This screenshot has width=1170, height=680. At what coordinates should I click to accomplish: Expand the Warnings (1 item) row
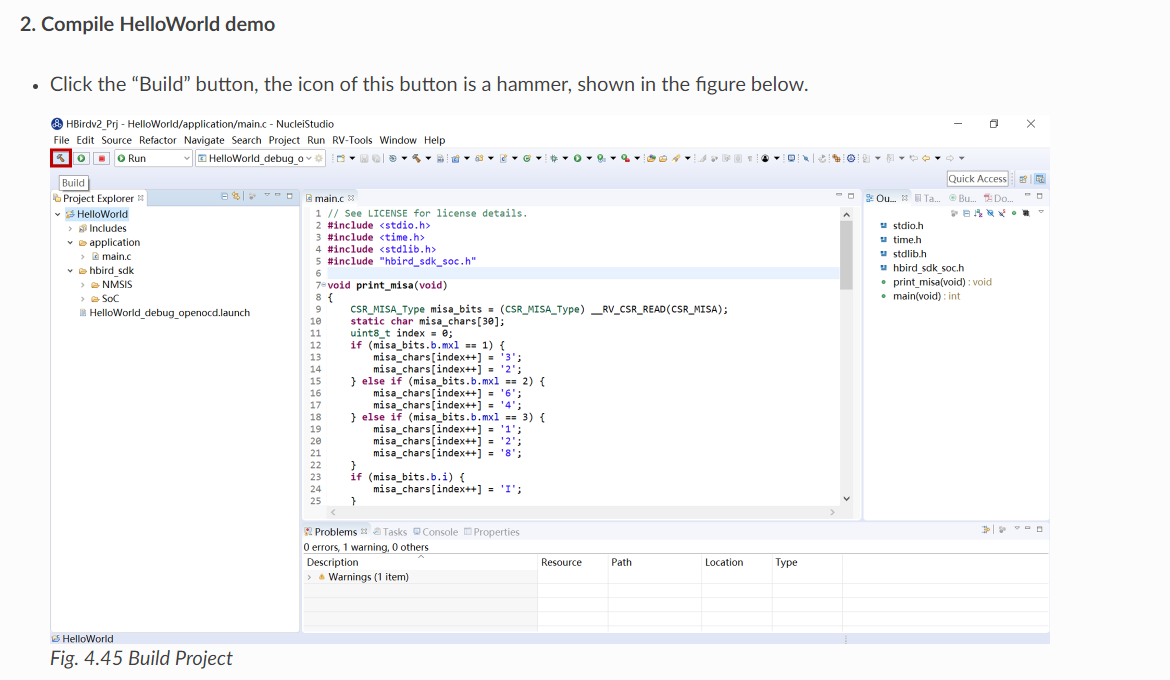(310, 577)
